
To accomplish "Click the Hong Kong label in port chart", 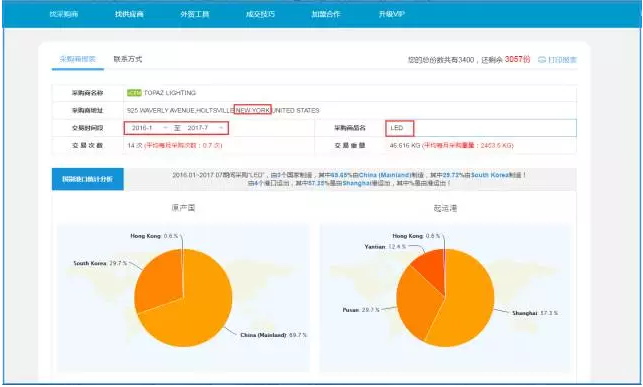I will pyautogui.click(x=416, y=236).
